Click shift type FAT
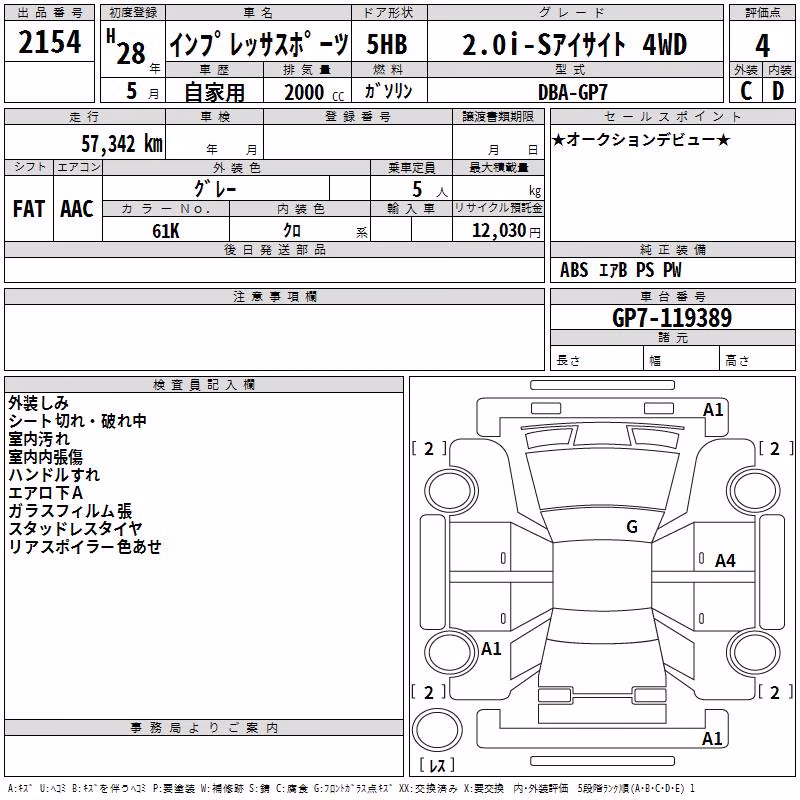This screenshot has width=800, height=800. pos(29,209)
